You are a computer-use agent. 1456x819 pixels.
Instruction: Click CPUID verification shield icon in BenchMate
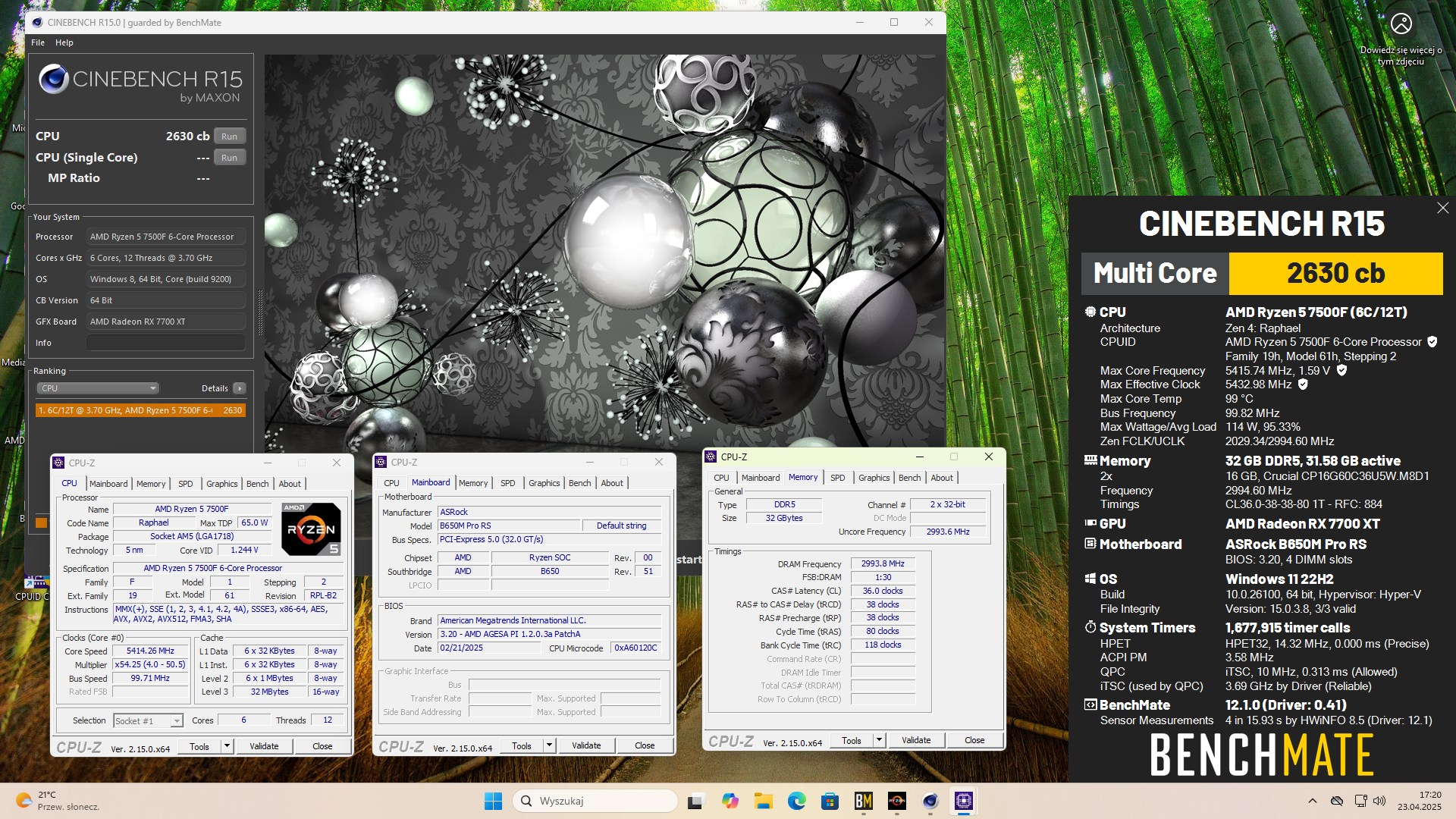pyautogui.click(x=1432, y=342)
